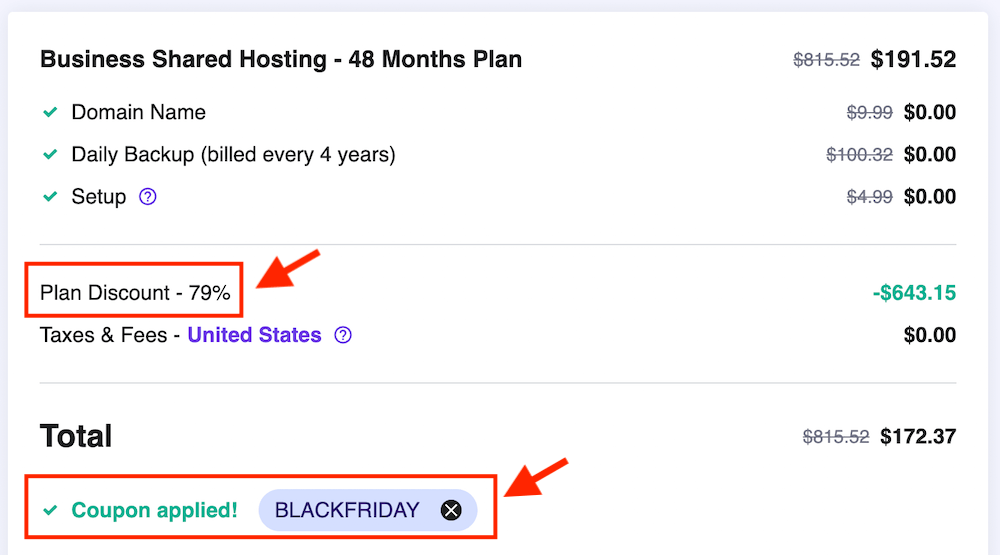Open the United States country link
Image resolution: width=1000 pixels, height=555 pixels.
click(x=254, y=335)
